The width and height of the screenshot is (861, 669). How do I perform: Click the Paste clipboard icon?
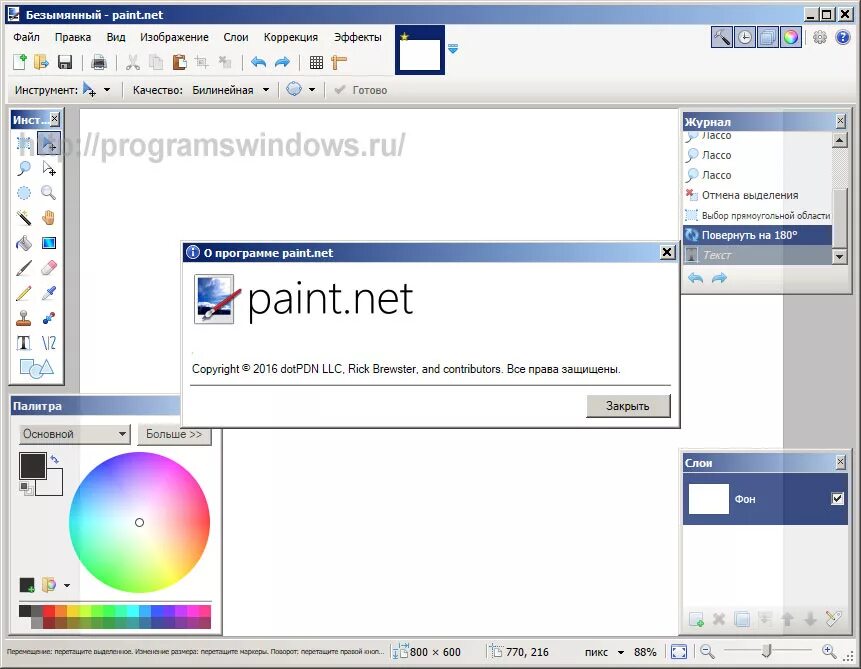179,62
